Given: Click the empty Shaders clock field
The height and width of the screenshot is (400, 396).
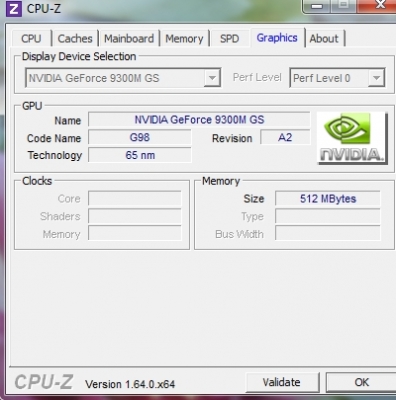Looking at the screenshot, I should point(135,216).
